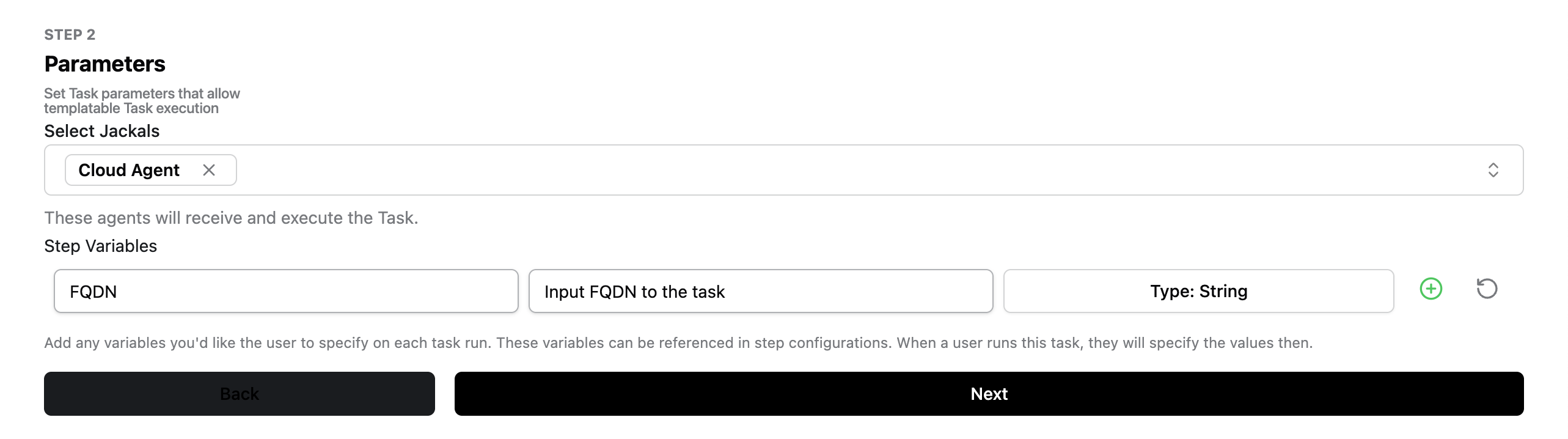Reset the FQDN step variable row

click(x=1487, y=289)
